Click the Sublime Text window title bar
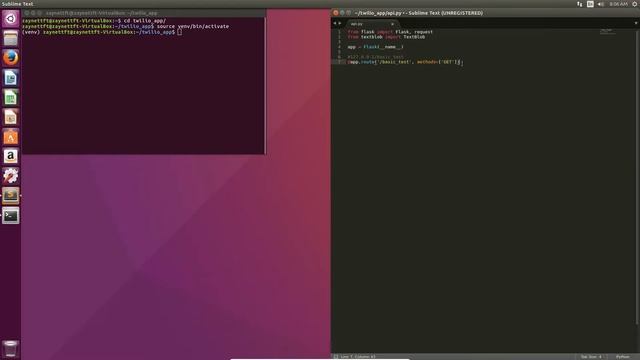Screen dimensions: 640x360 point(485,13)
